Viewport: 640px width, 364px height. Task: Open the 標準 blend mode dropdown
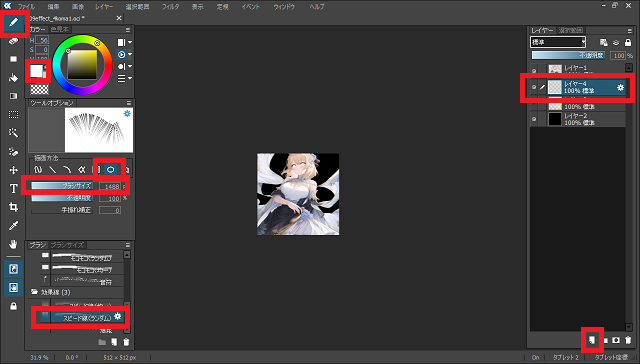(558, 42)
